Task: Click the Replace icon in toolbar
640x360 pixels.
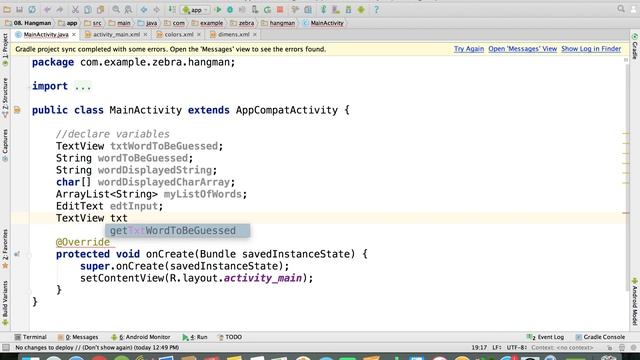Action: point(128,9)
